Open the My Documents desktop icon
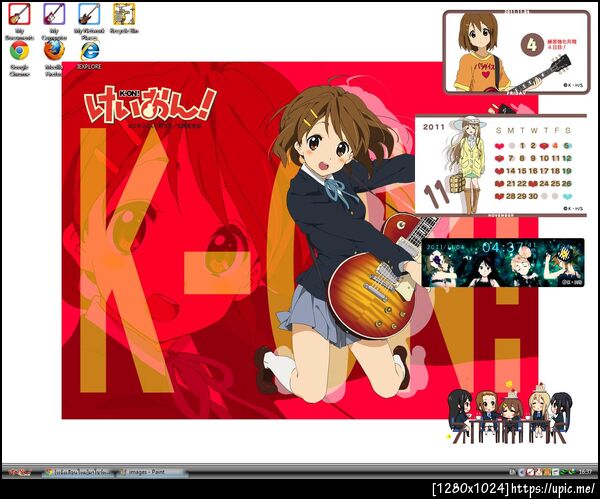 (x=19, y=21)
